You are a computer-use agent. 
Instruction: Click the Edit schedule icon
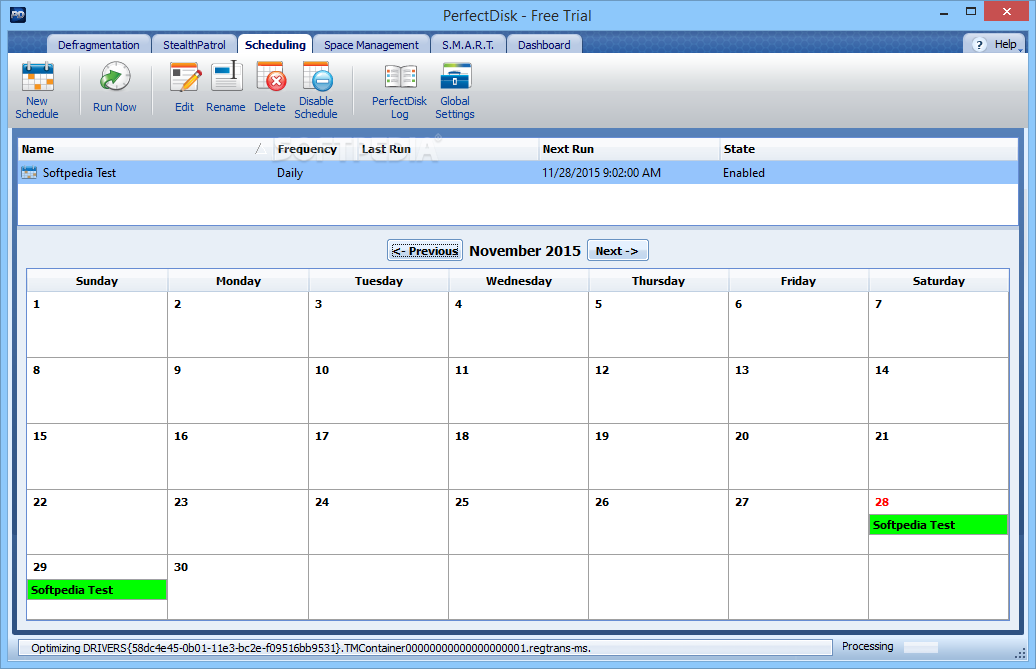pyautogui.click(x=185, y=77)
